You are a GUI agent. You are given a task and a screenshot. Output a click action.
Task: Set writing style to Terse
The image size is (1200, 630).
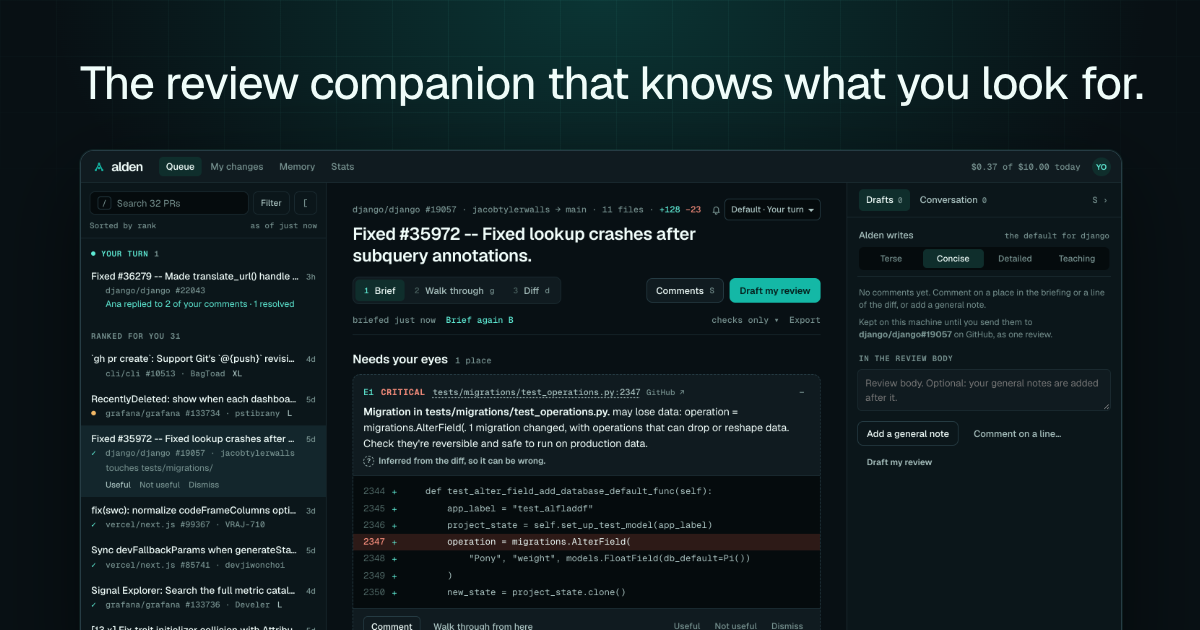click(x=891, y=258)
